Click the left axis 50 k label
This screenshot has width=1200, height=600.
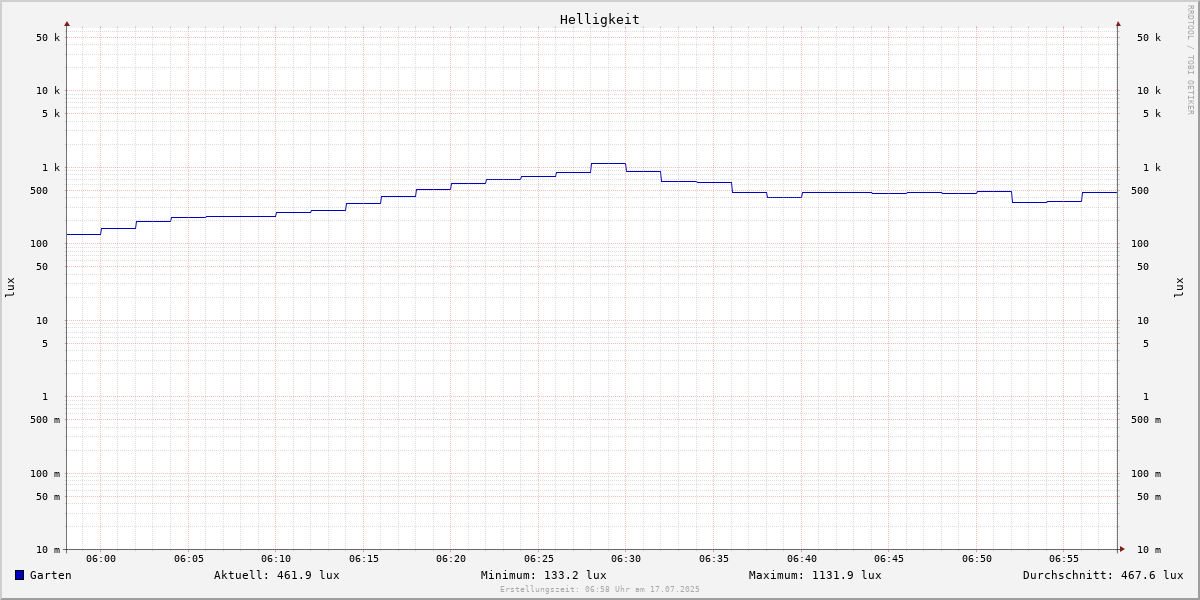pyautogui.click(x=48, y=38)
